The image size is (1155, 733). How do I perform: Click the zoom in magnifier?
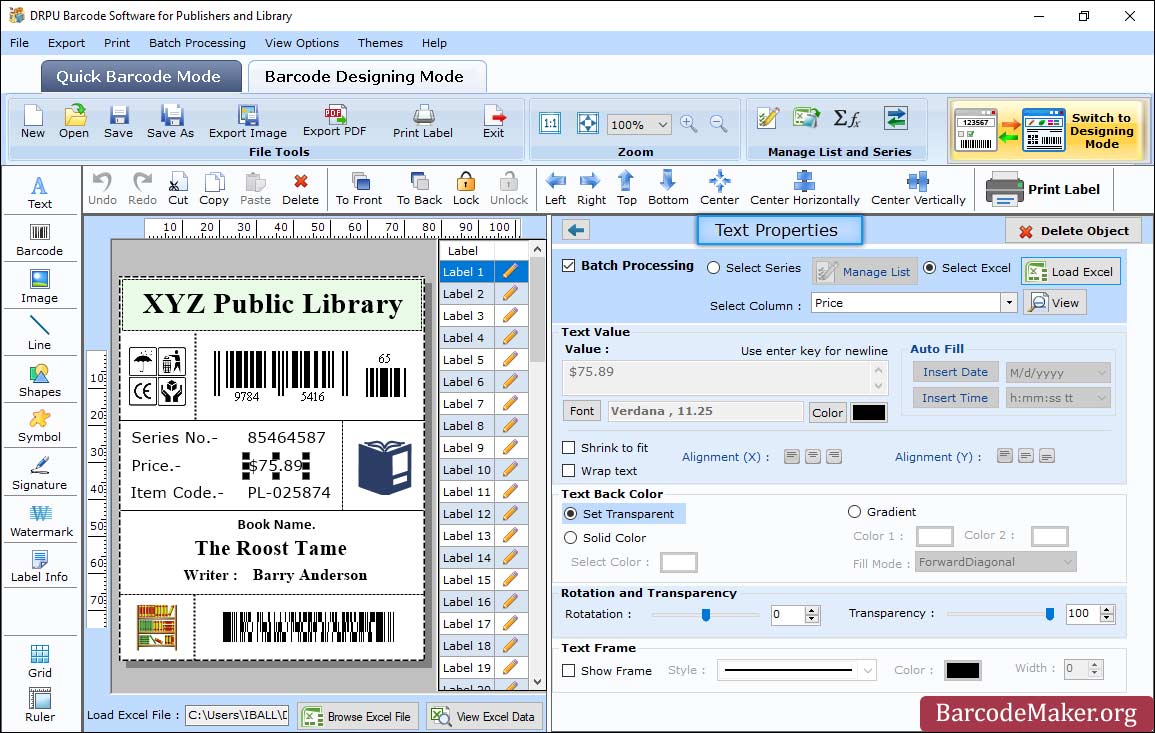(x=689, y=124)
